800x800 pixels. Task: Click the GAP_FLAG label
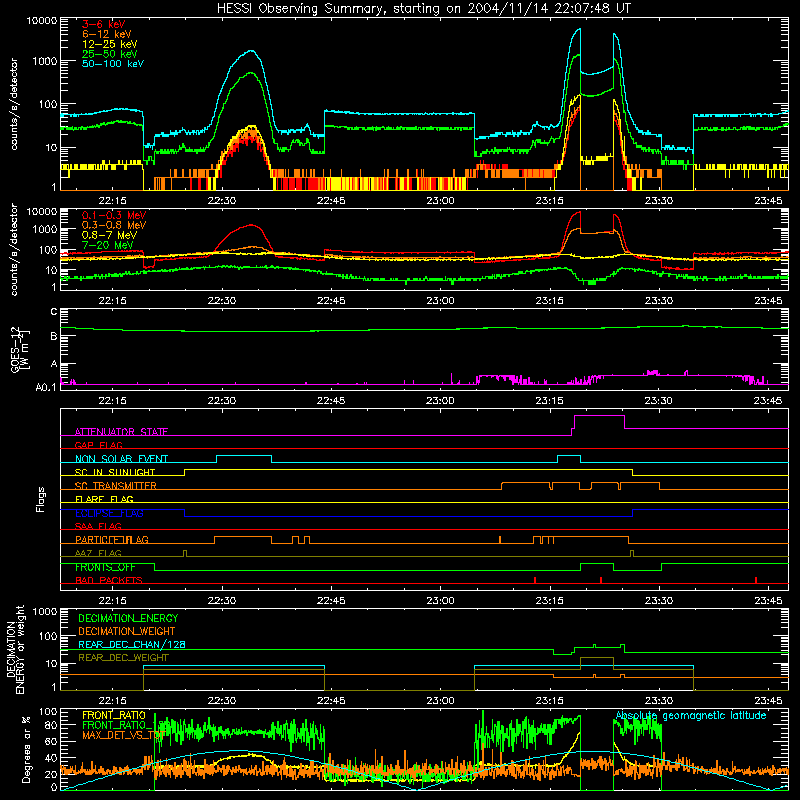(x=98, y=445)
